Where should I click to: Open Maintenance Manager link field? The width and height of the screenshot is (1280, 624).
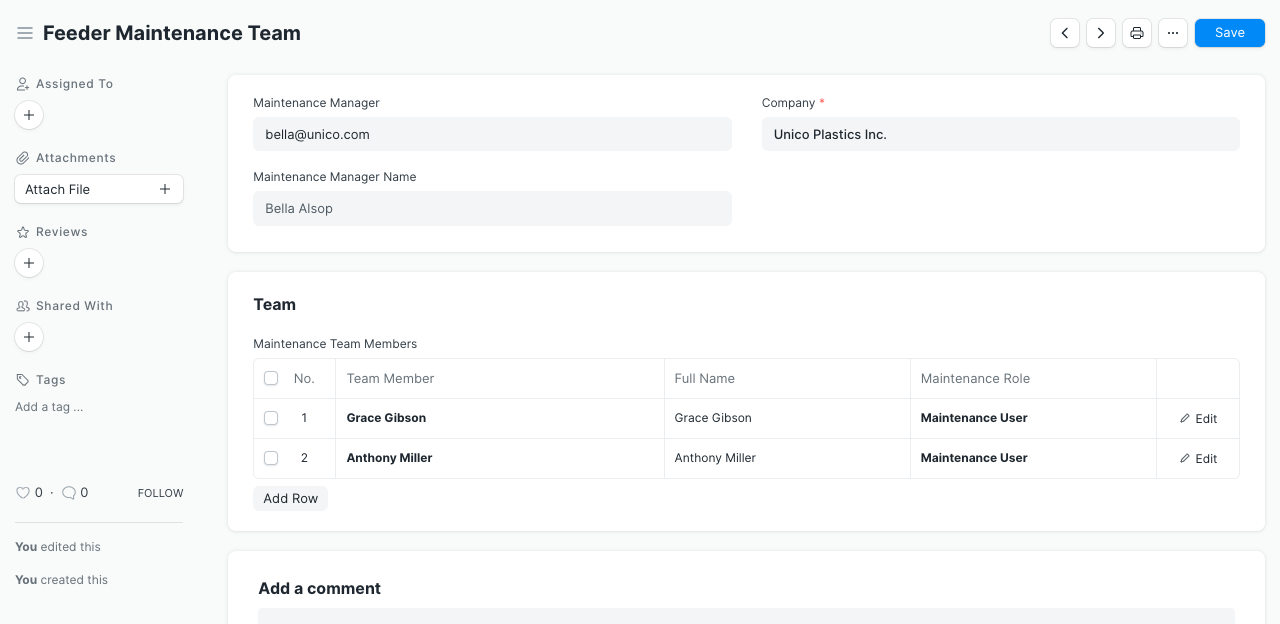coord(492,134)
